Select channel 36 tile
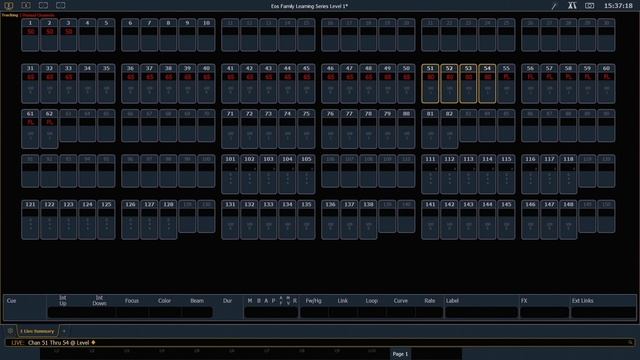The height and width of the screenshot is (360, 640). coord(130,83)
